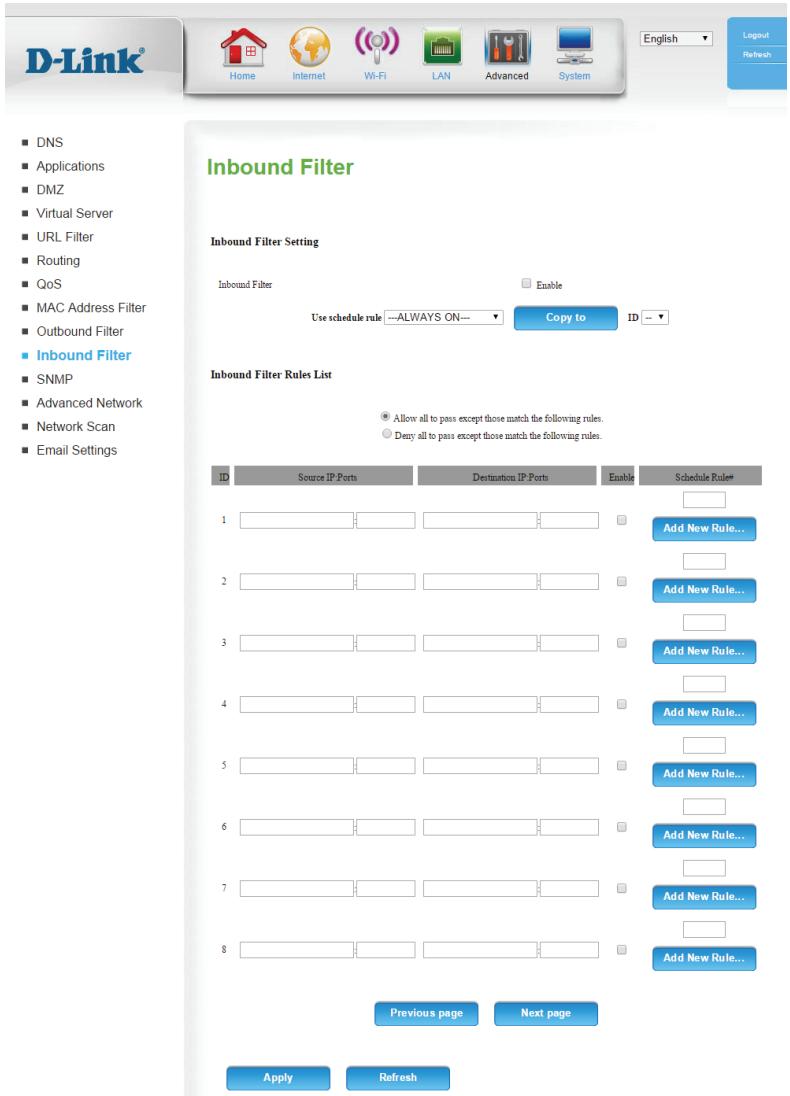Select Deny all to pass radio option

click(387, 434)
